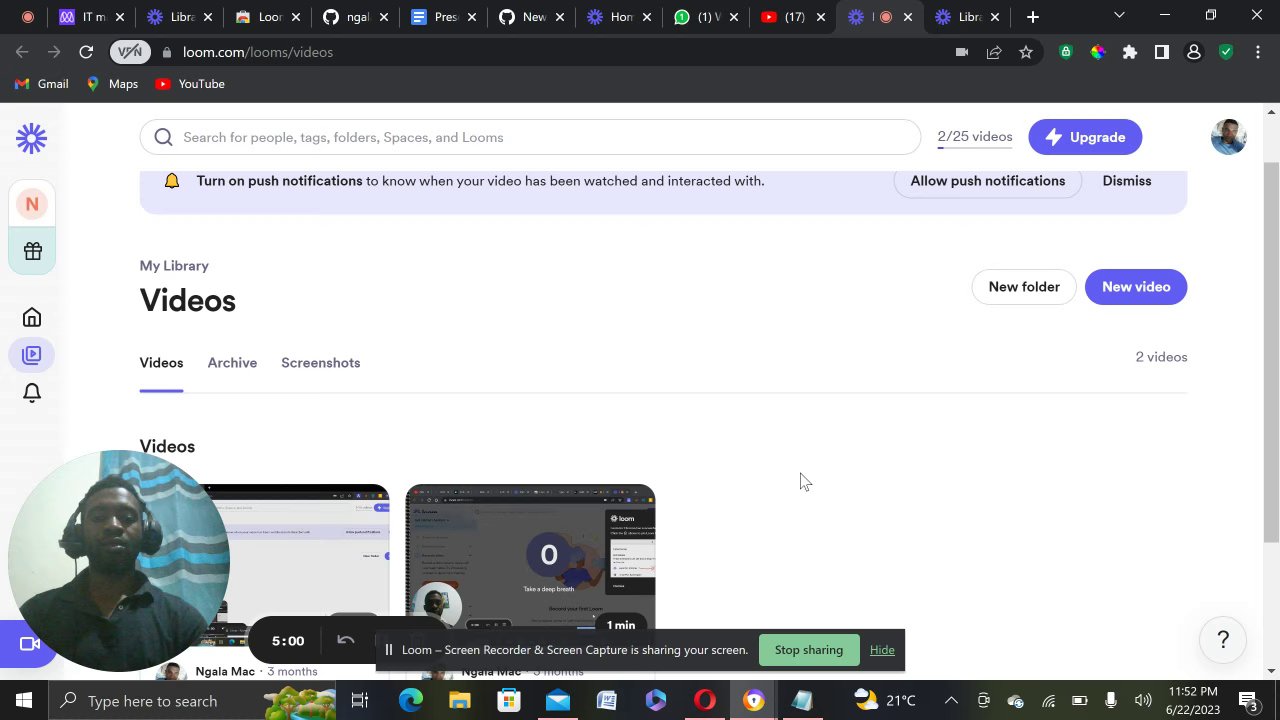Click page vertical scrollbar
The image size is (1280, 720).
[1271, 352]
